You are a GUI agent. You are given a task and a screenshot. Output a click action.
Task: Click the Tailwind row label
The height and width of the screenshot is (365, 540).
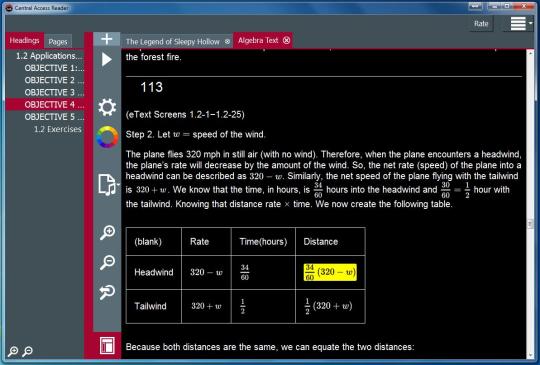tap(150, 306)
